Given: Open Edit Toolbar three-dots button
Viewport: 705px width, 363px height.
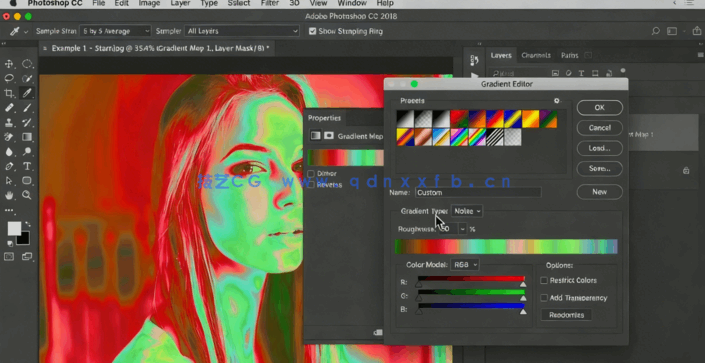Looking at the screenshot, I should point(9,210).
